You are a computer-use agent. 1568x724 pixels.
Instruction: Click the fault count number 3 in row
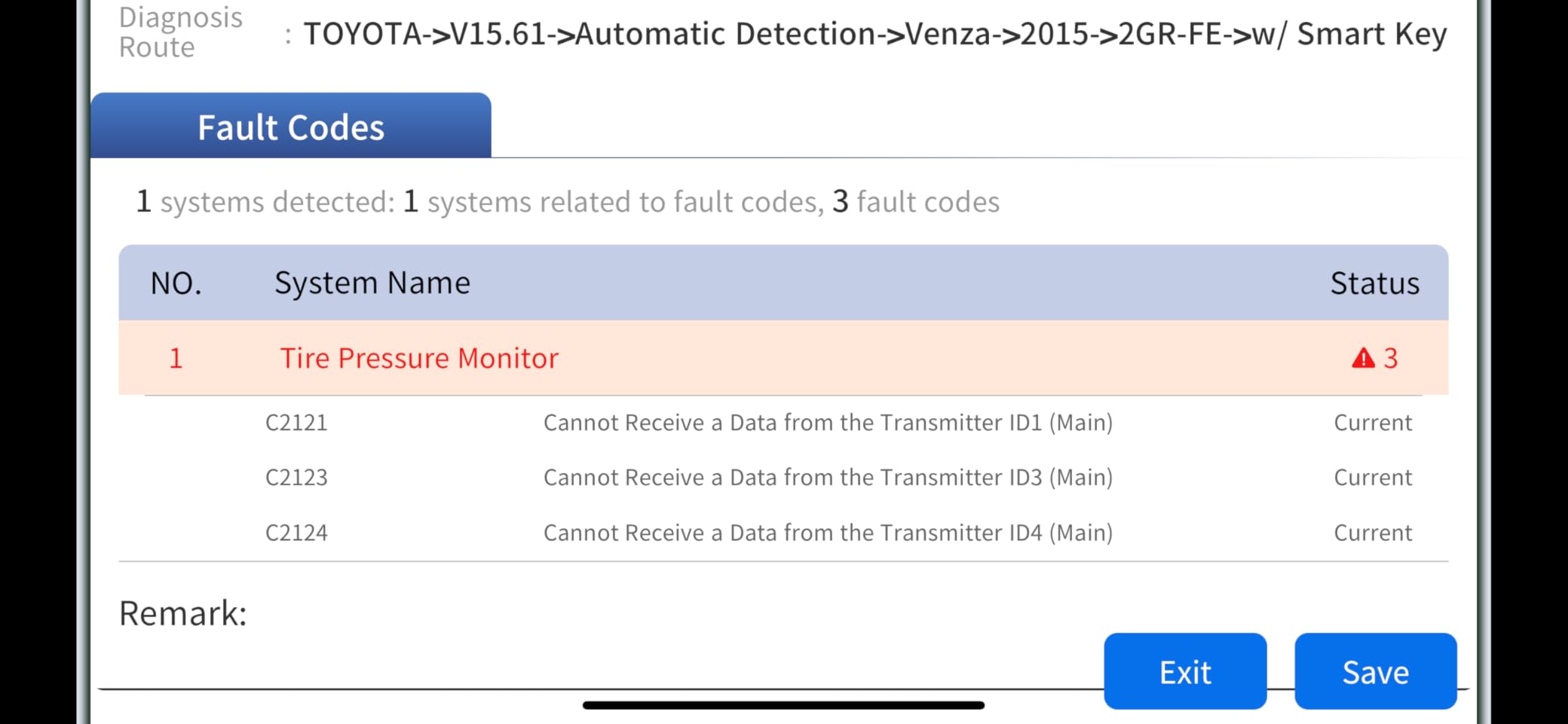[1391, 358]
